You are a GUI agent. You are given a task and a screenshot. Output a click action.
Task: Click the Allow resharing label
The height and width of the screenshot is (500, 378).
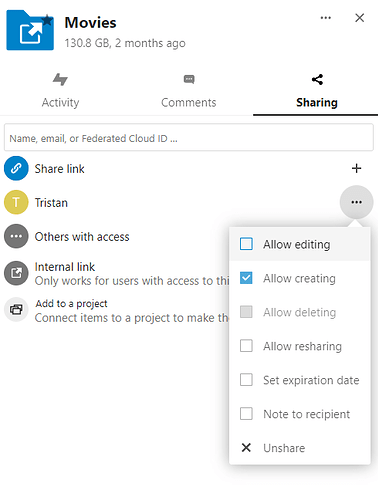tap(302, 346)
